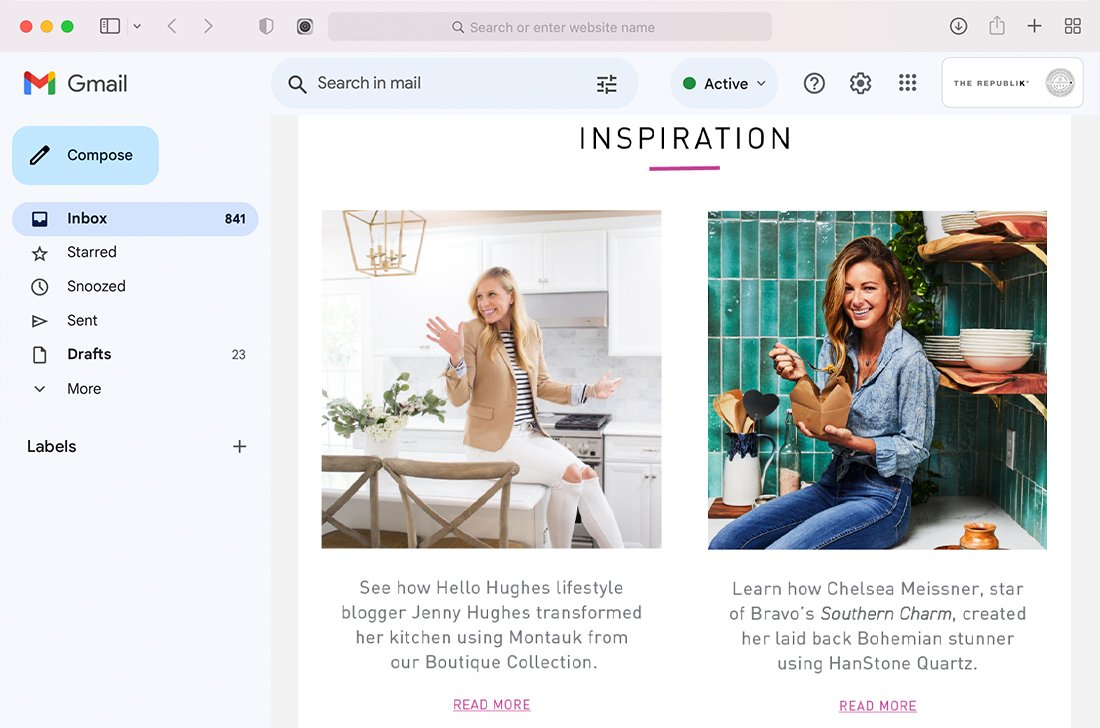Screen dimensions: 1100x728
Task: Open the Google apps grid
Action: pos(908,83)
